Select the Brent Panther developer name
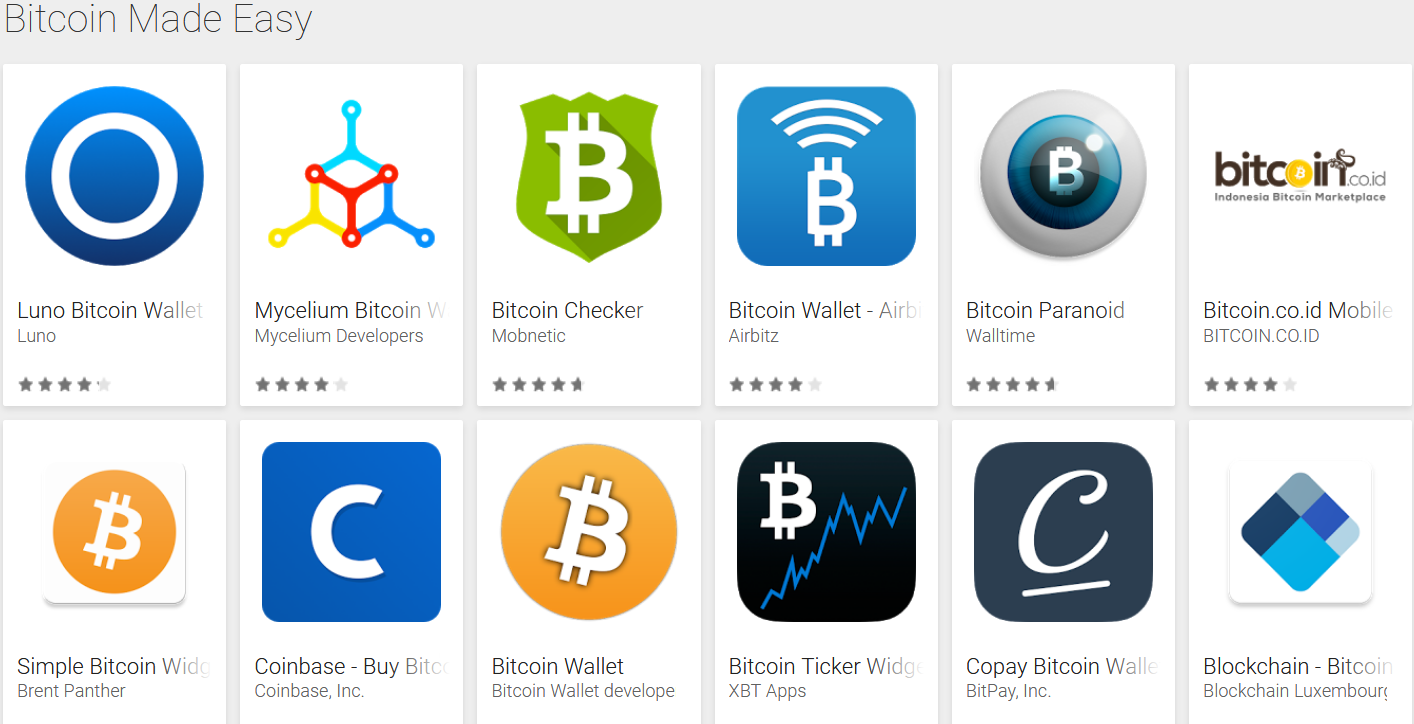The height and width of the screenshot is (724, 1414). tap(72, 691)
